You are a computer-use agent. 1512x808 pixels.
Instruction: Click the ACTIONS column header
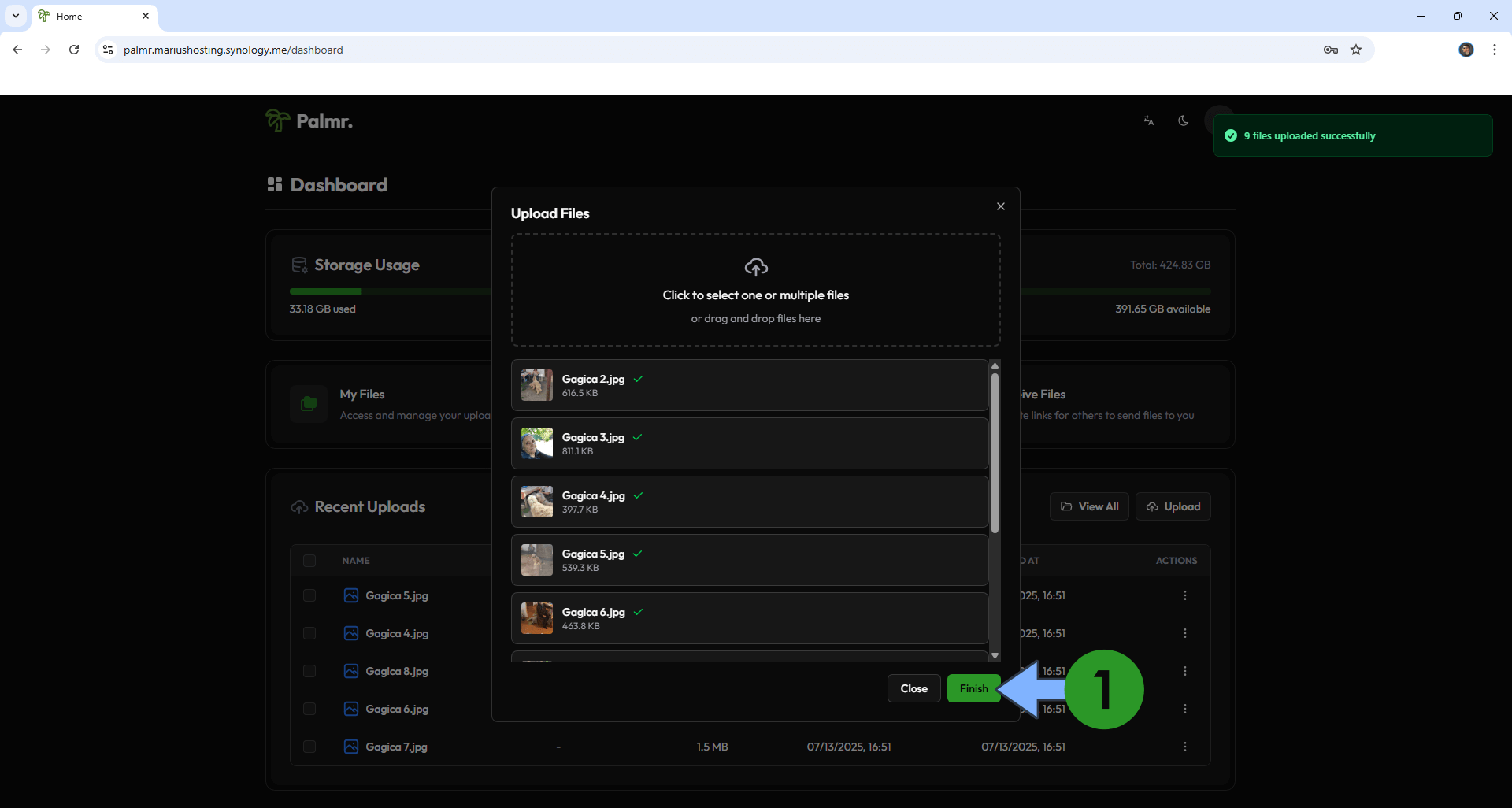(1177, 561)
